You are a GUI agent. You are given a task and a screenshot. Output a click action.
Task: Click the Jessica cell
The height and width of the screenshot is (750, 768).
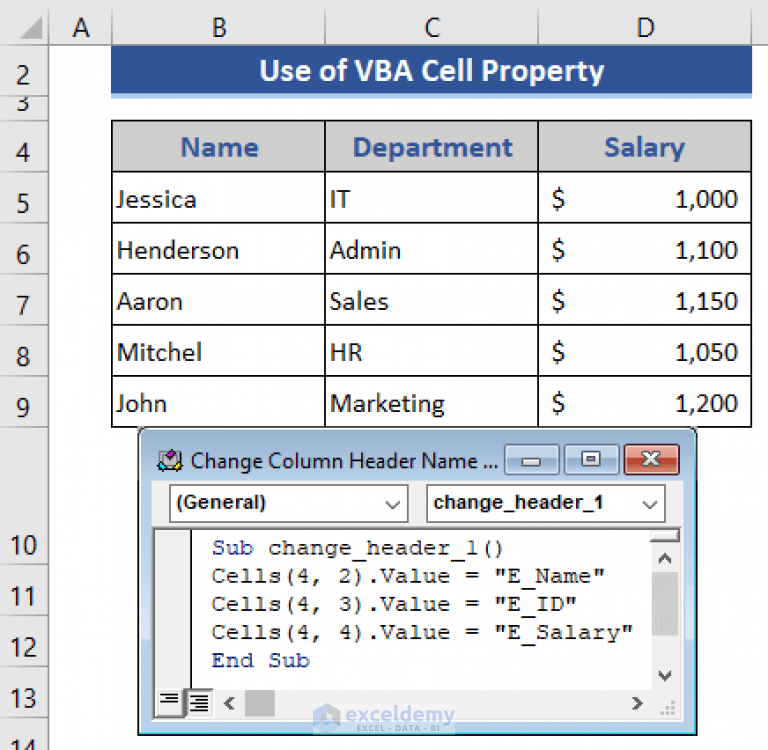click(218, 198)
